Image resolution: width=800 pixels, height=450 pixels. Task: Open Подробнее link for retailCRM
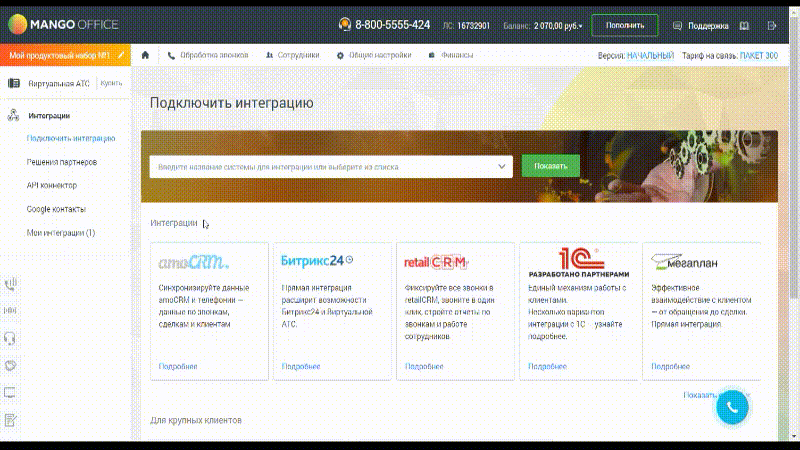[x=424, y=366]
